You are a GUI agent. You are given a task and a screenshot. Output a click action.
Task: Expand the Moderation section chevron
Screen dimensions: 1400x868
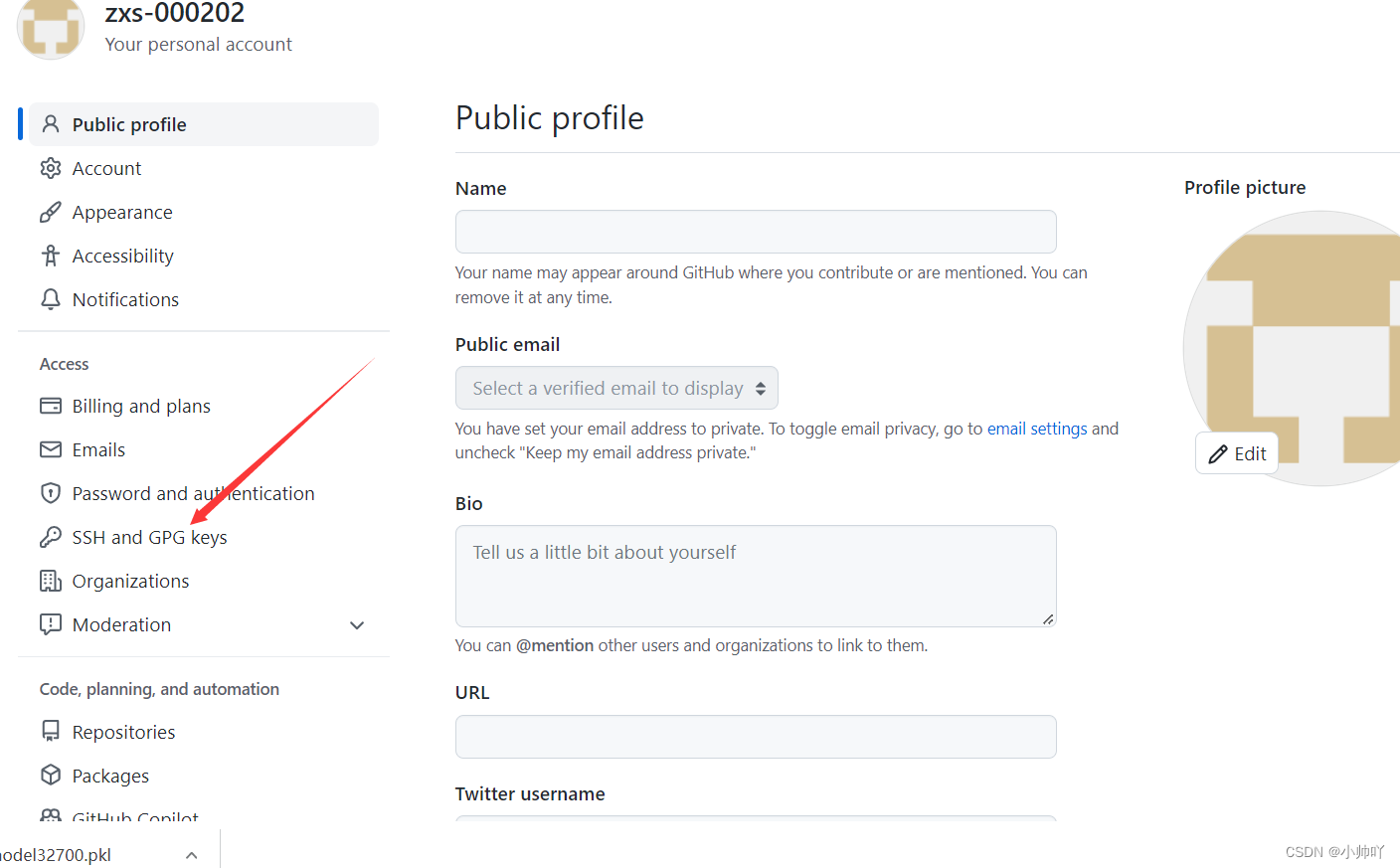point(357,625)
